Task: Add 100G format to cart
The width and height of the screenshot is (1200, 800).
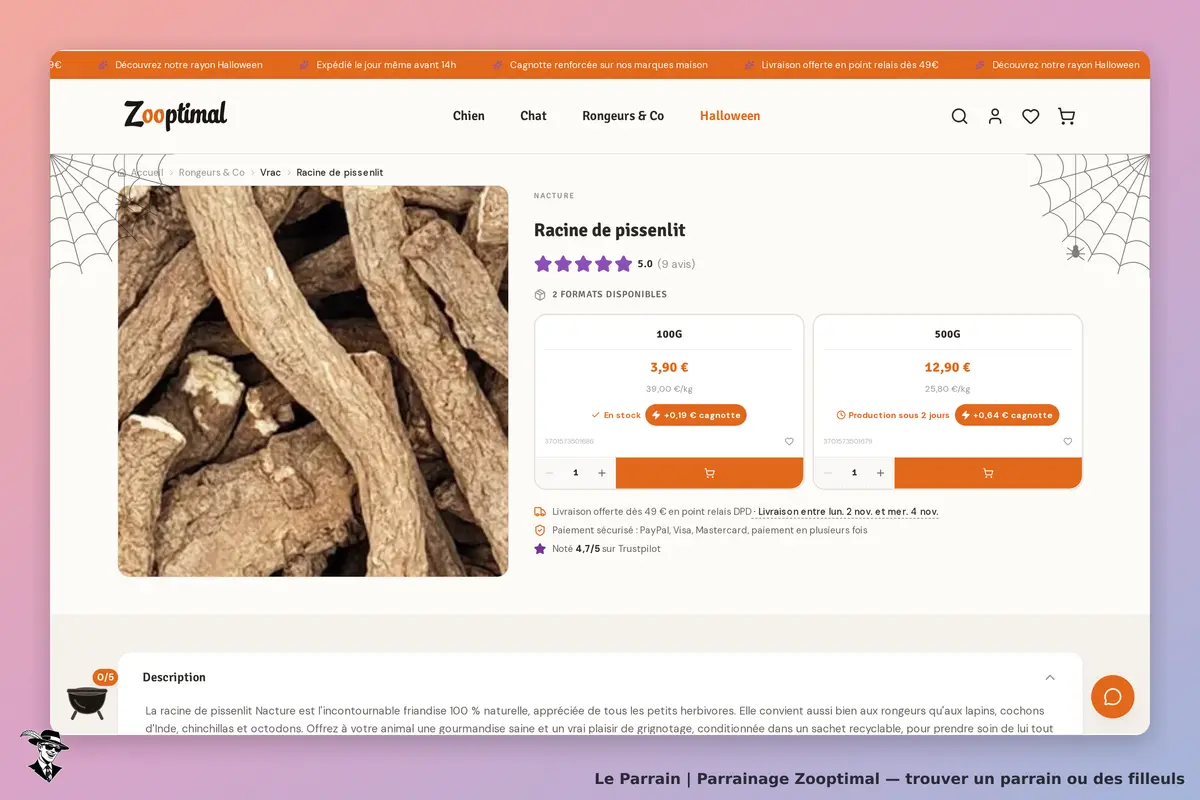Action: tap(709, 473)
